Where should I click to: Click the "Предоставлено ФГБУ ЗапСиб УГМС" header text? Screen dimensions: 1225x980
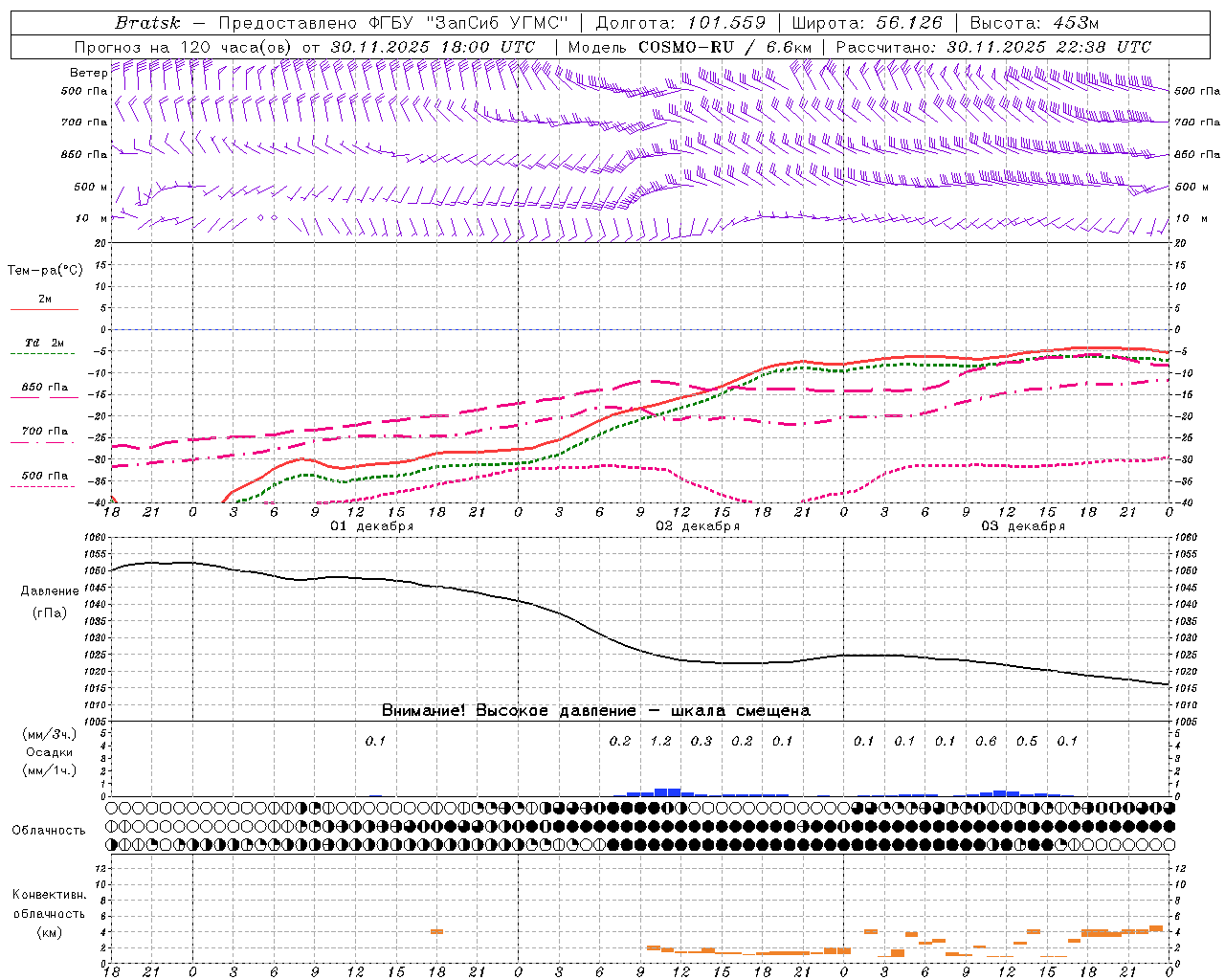coord(394,23)
